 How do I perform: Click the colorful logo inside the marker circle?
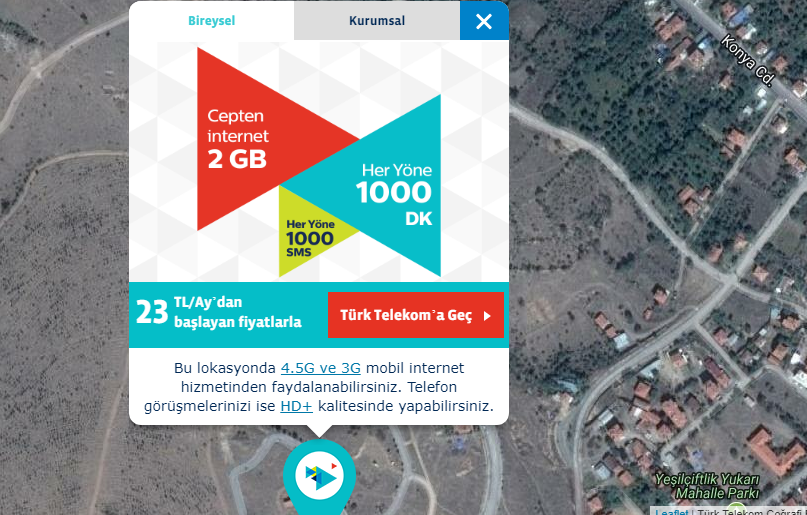click(319, 476)
